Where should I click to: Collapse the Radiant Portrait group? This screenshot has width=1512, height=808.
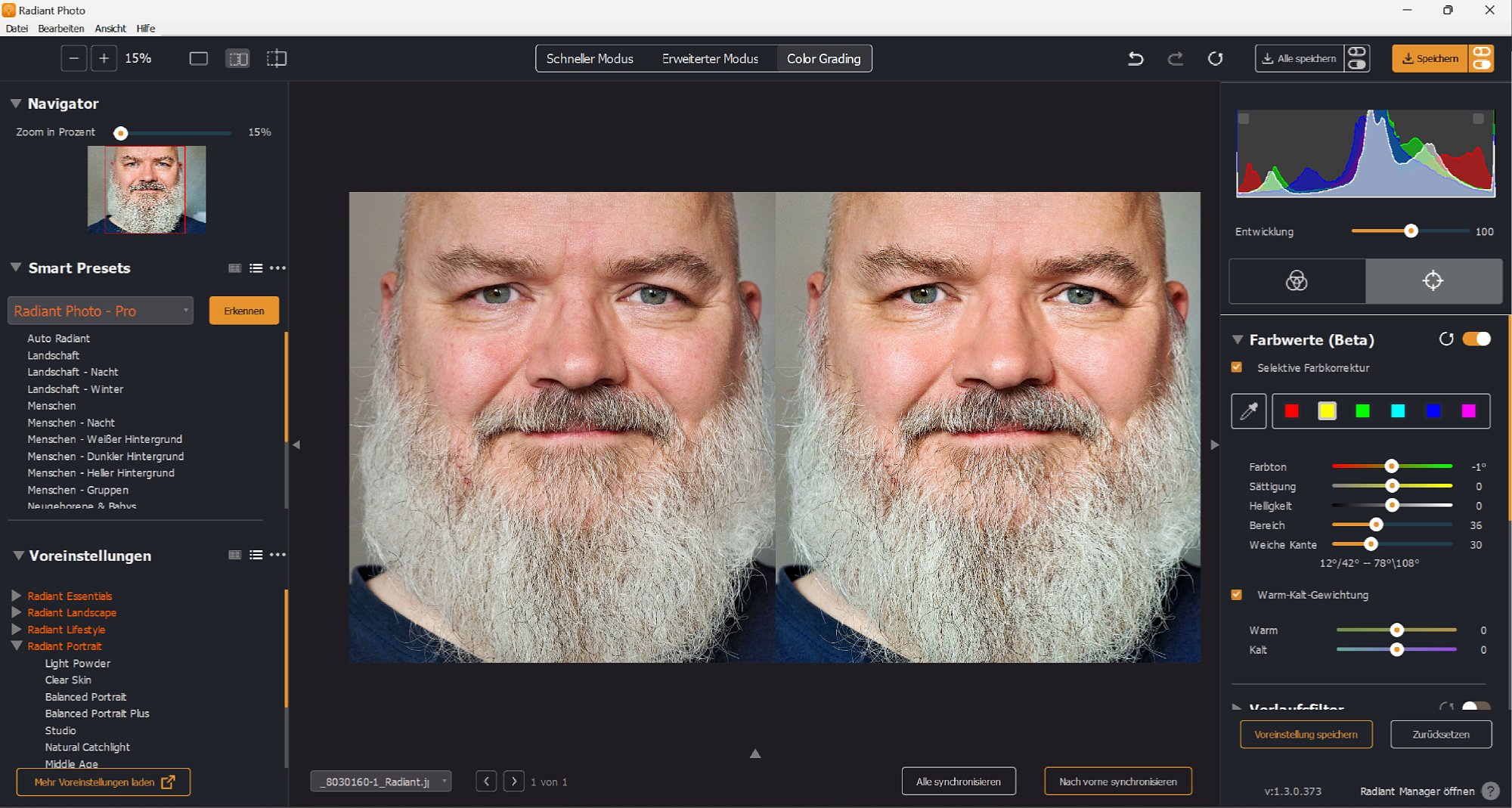pos(16,646)
